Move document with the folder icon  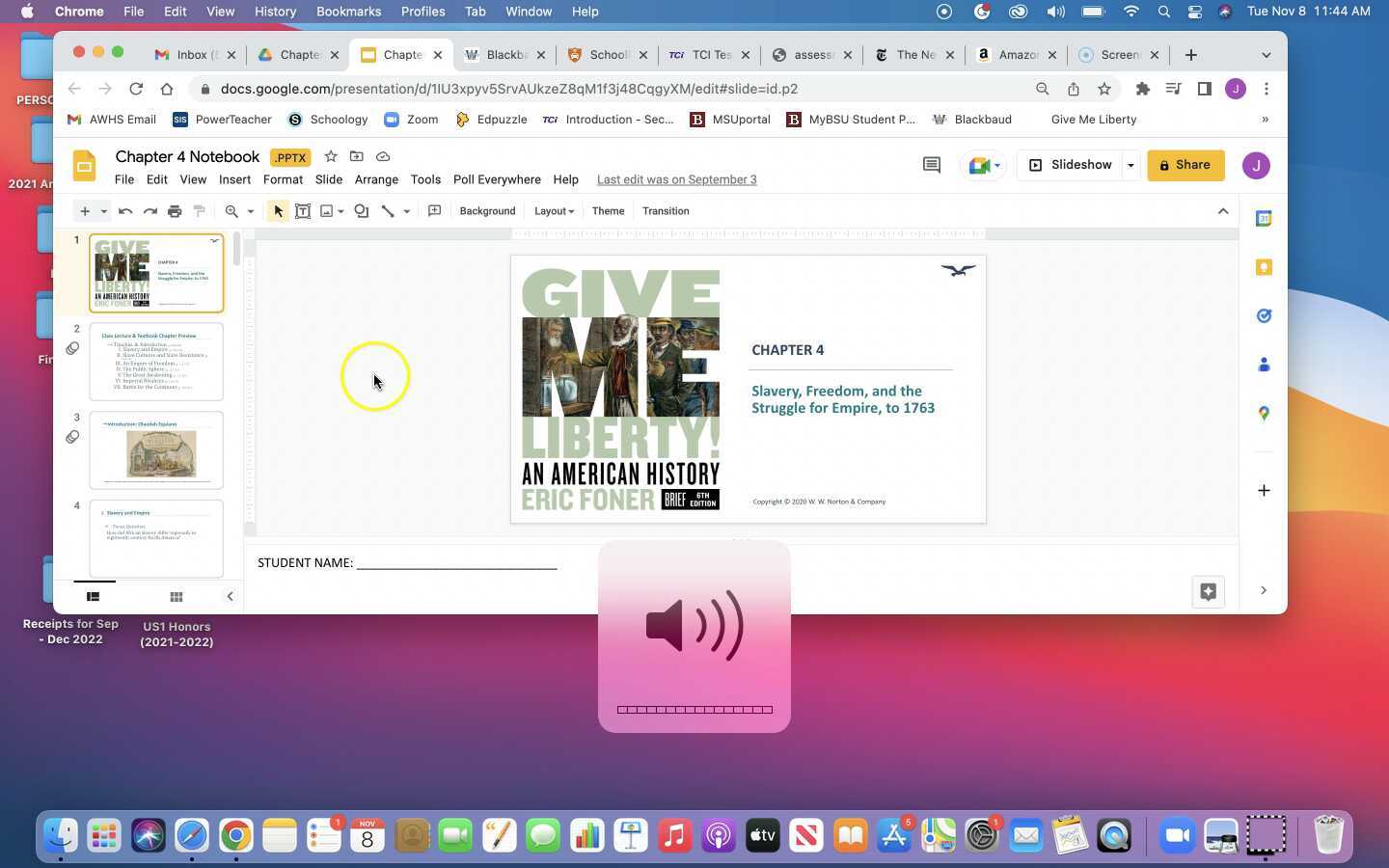pos(357,156)
